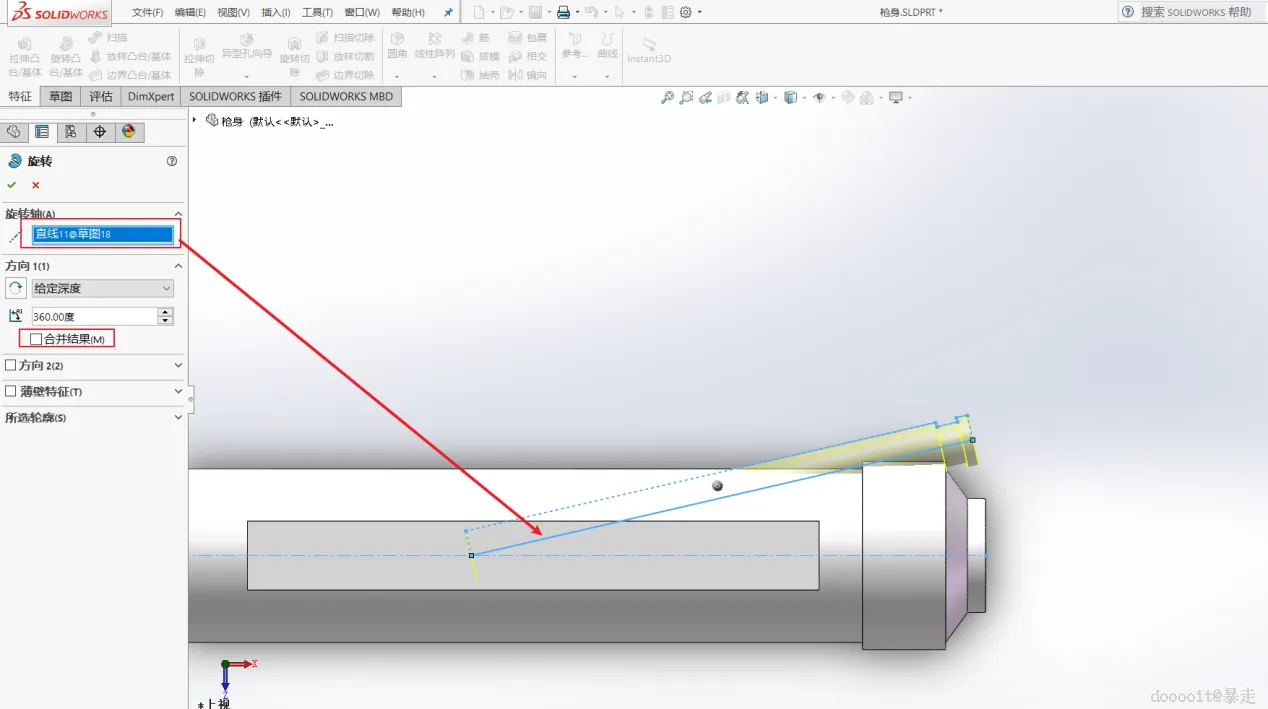
Task: Click the Print icon in title toolbar
Action: click(x=563, y=12)
